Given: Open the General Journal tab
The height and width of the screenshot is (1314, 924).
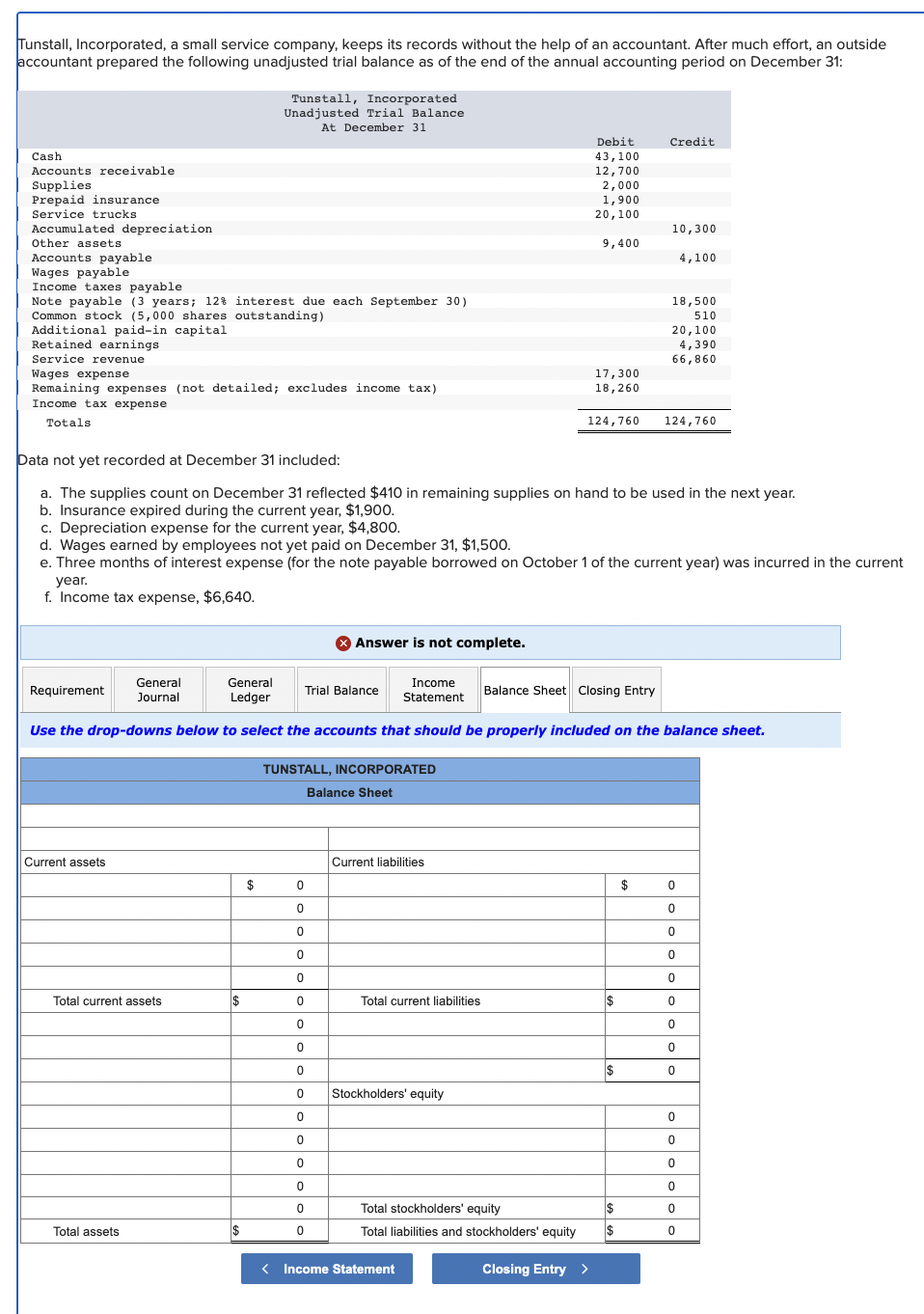Looking at the screenshot, I should pos(158,689).
